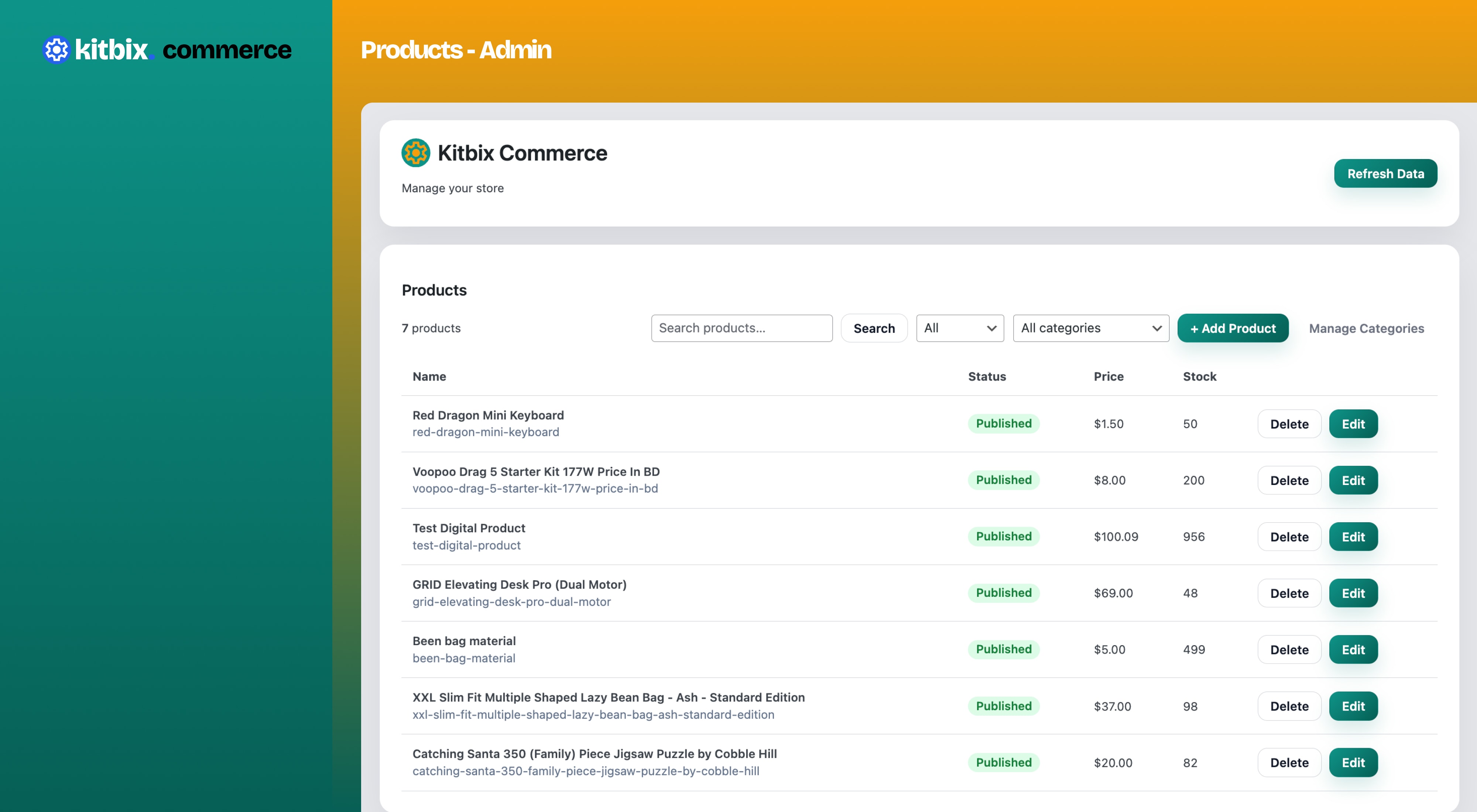Click the Published badge for Test Digital Product

1003,536
